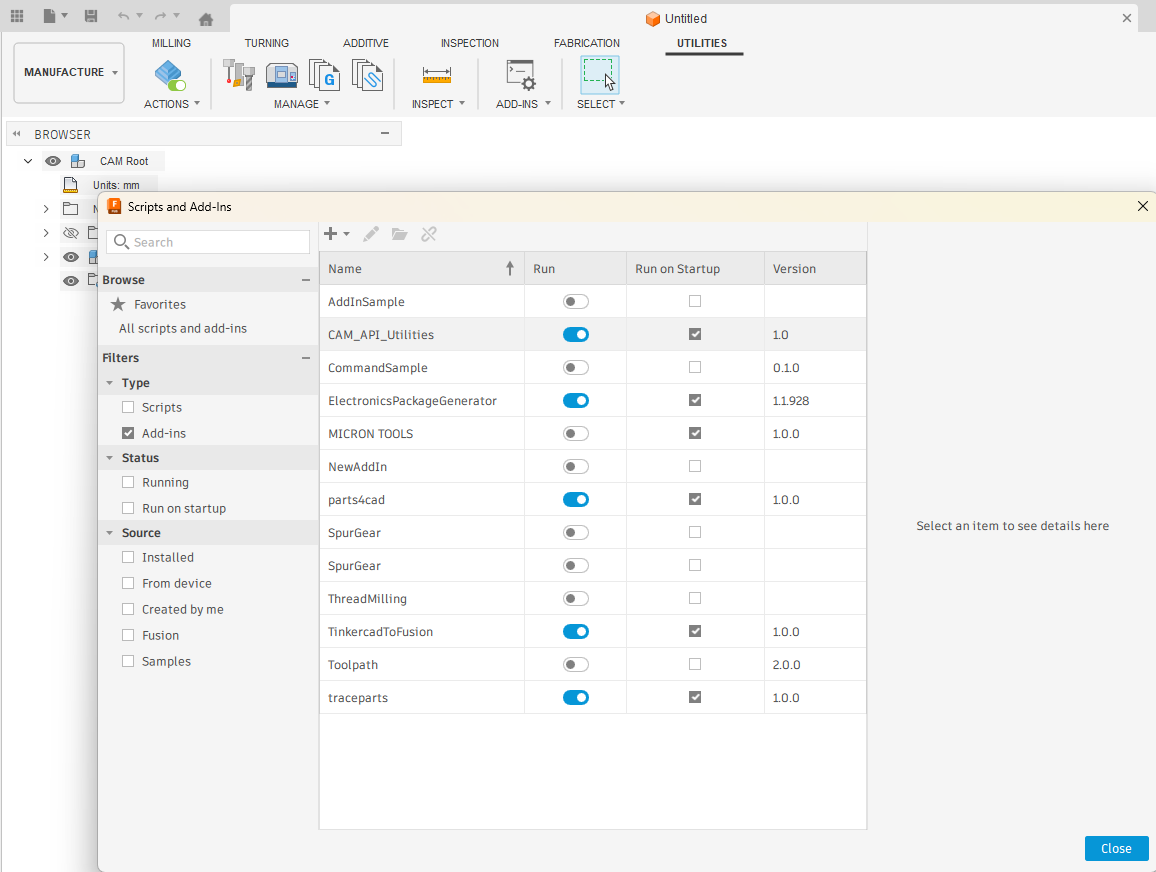Collapse the Filters section

tap(306, 358)
